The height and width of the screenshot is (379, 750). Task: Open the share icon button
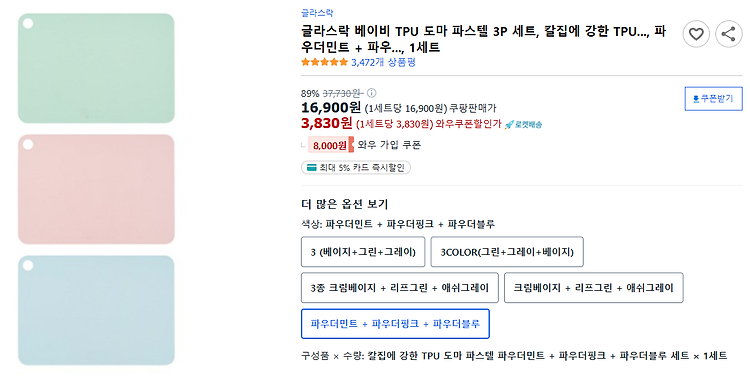pyautogui.click(x=728, y=34)
